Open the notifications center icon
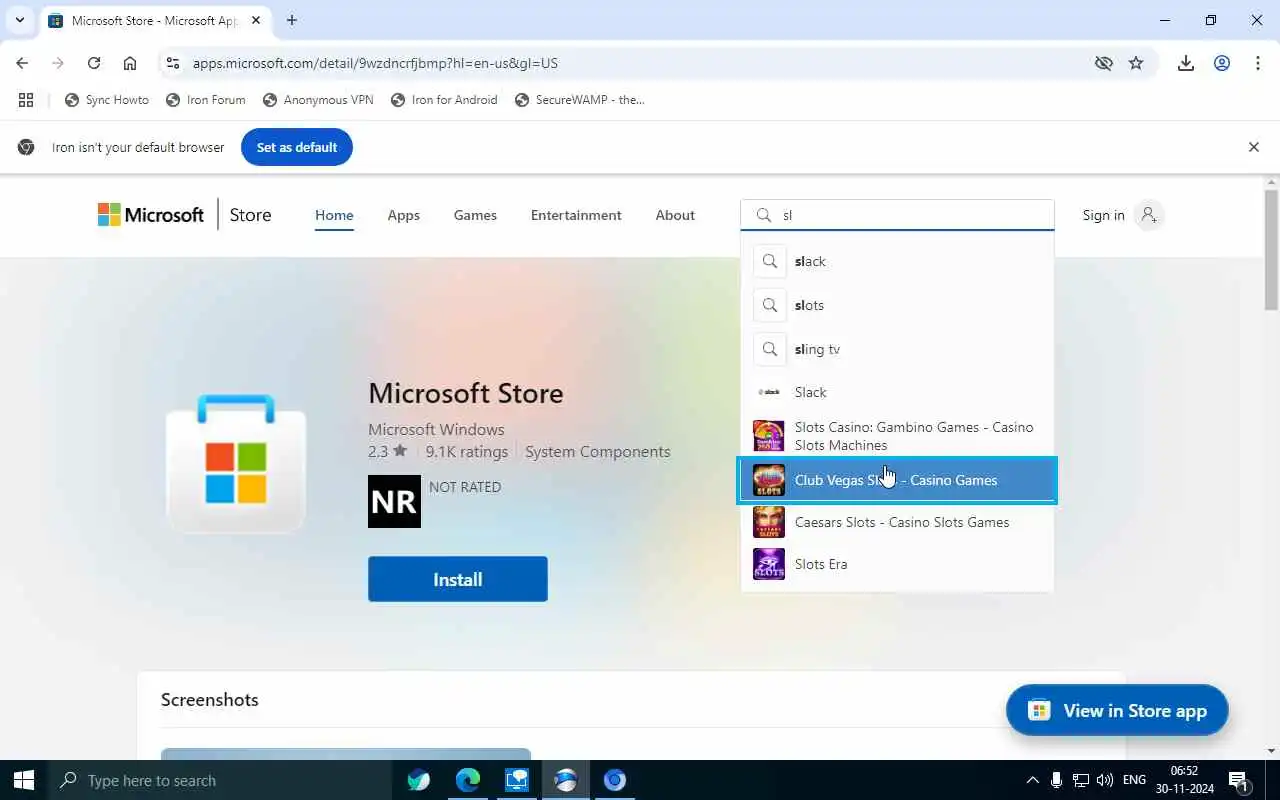 [x=1239, y=780]
